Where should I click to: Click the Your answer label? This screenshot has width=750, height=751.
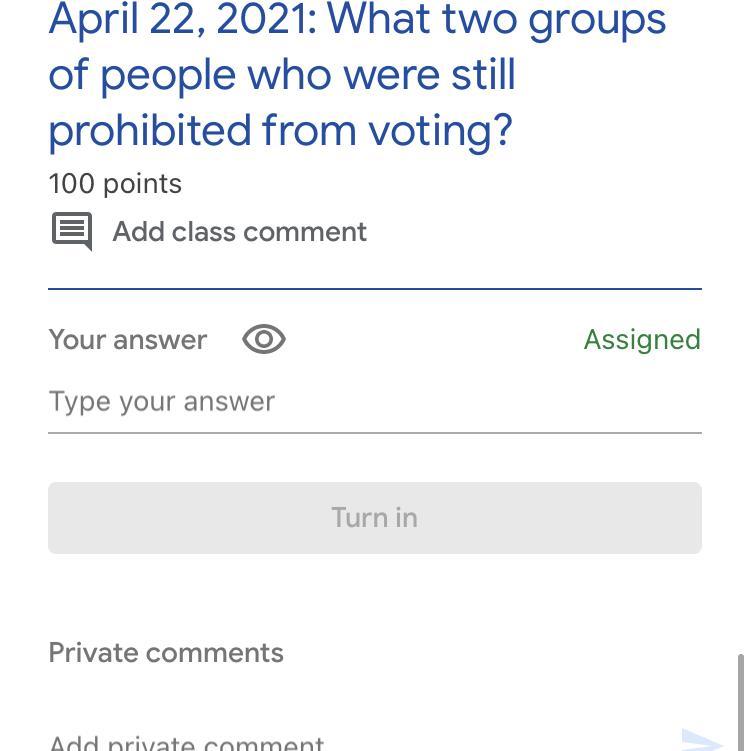[x=128, y=340]
